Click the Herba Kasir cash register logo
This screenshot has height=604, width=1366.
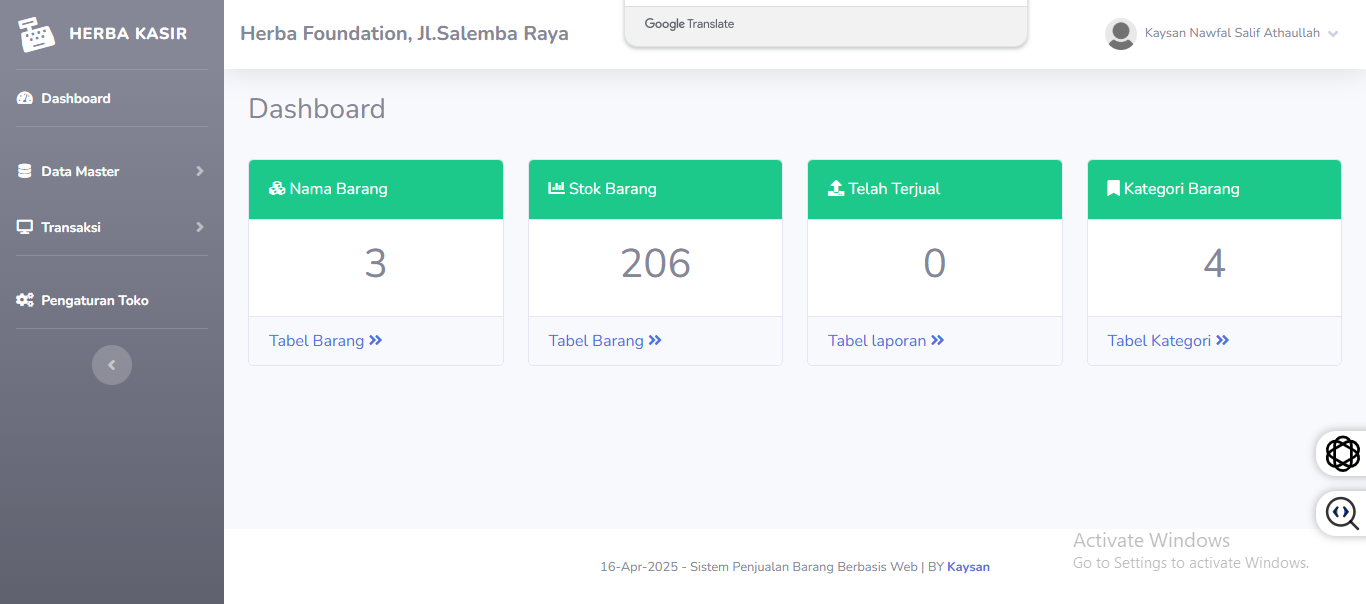tap(36, 34)
